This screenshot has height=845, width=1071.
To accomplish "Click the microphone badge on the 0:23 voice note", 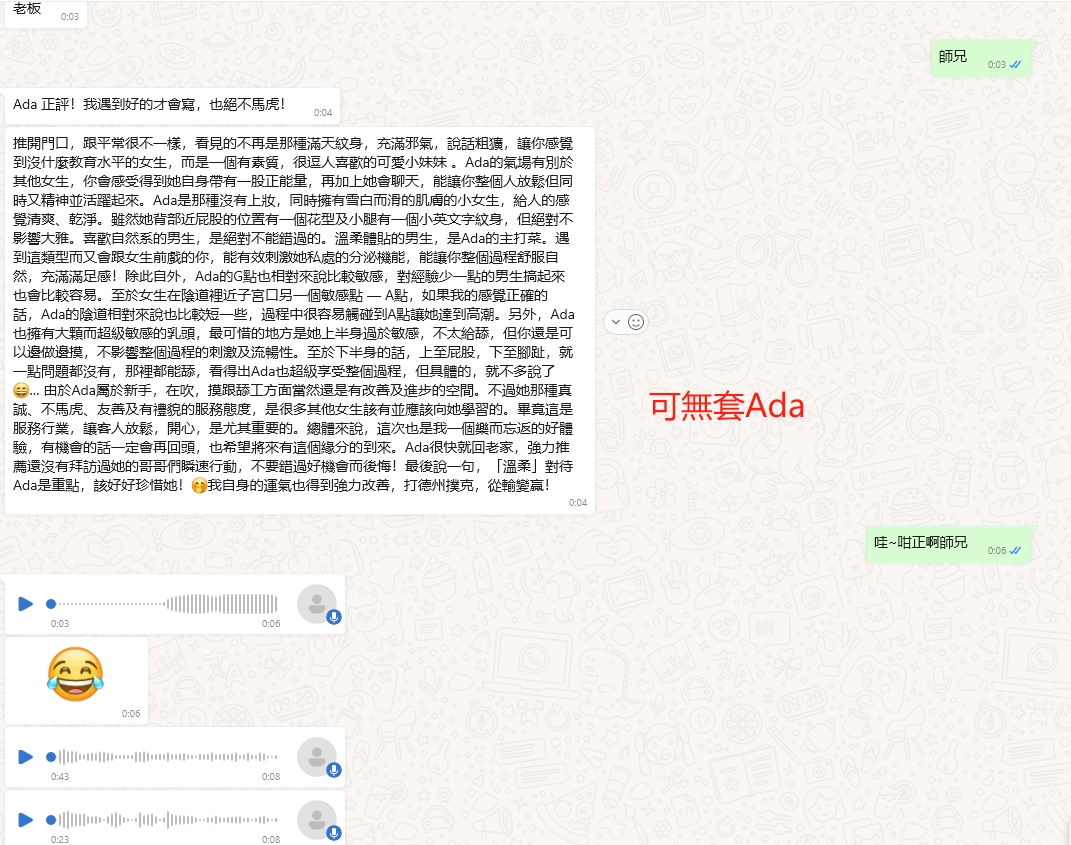I will point(334,833).
